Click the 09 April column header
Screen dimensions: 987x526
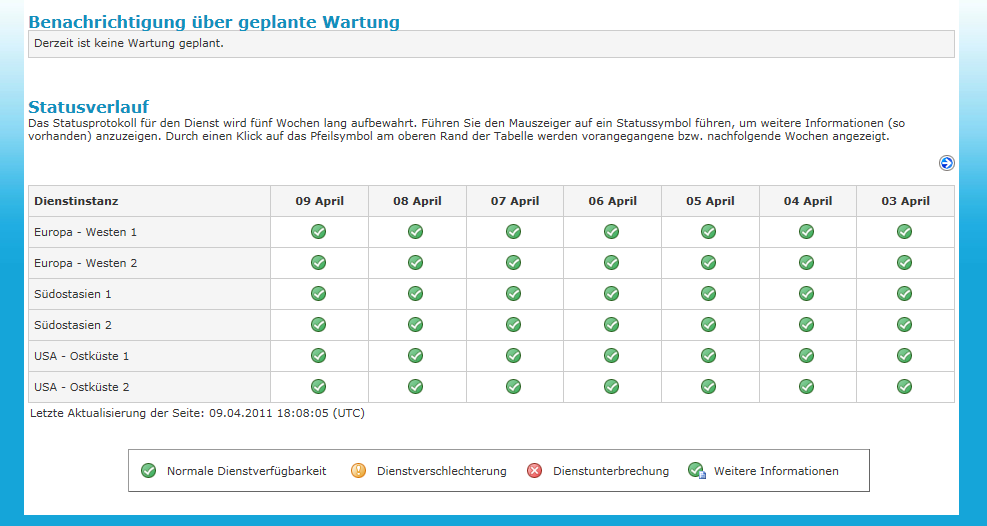(x=319, y=201)
